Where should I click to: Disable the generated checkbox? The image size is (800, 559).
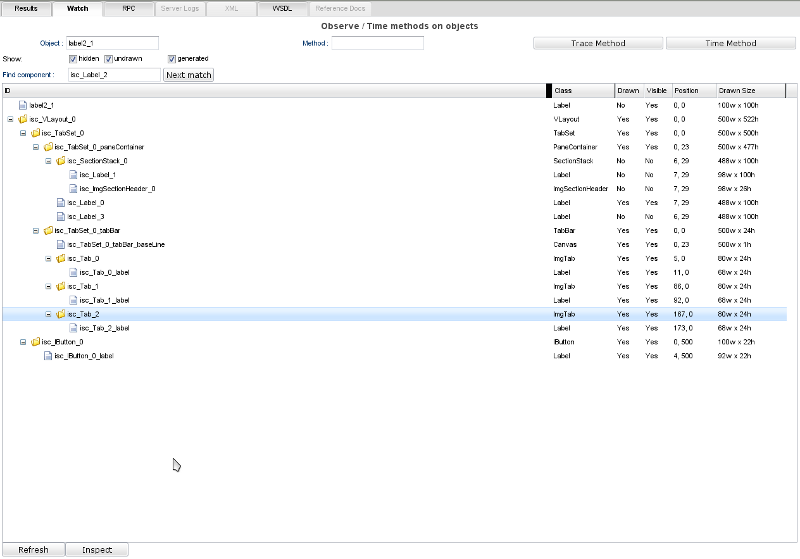[x=172, y=59]
